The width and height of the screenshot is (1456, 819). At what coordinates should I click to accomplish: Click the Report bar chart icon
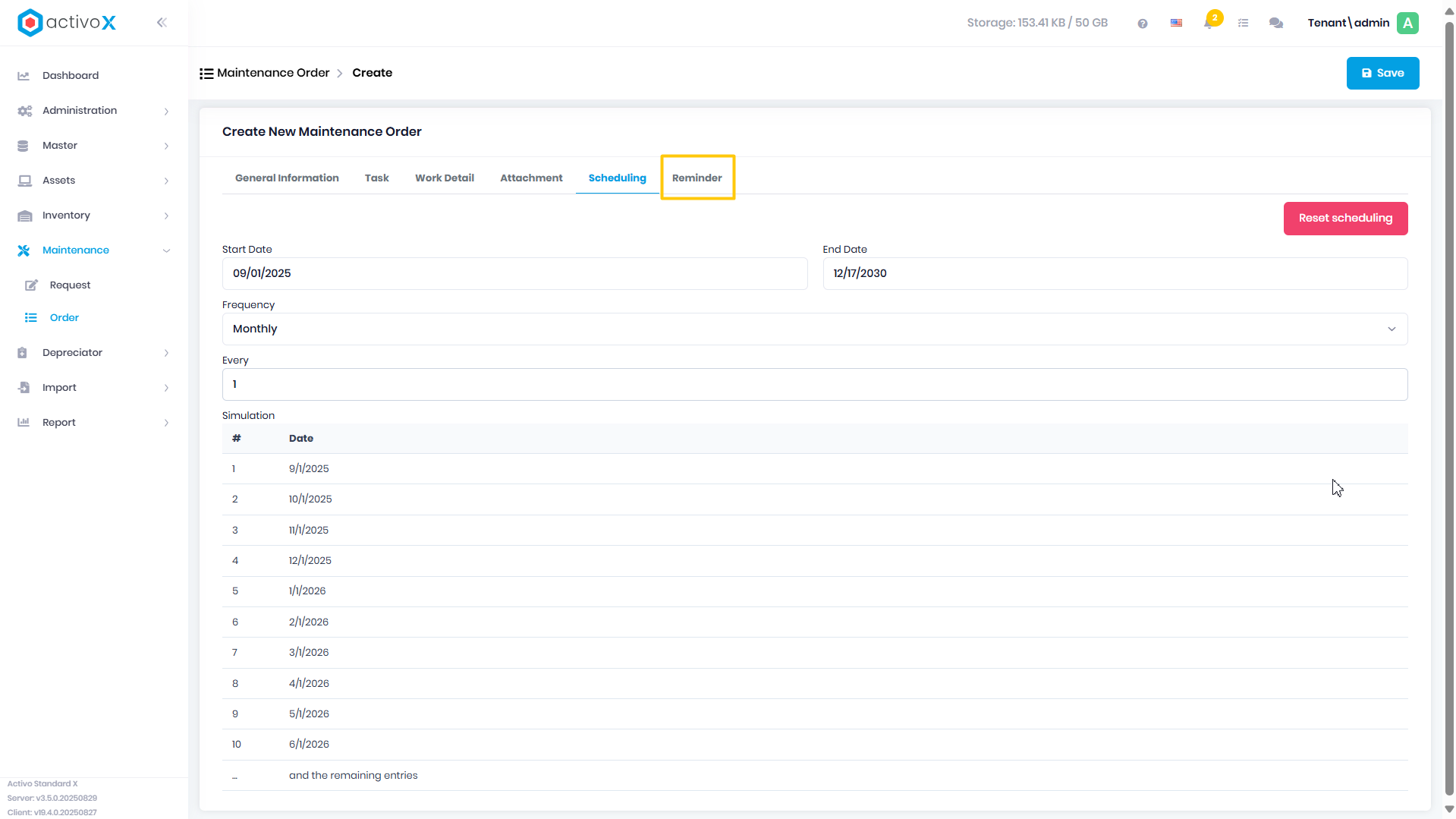(x=24, y=423)
